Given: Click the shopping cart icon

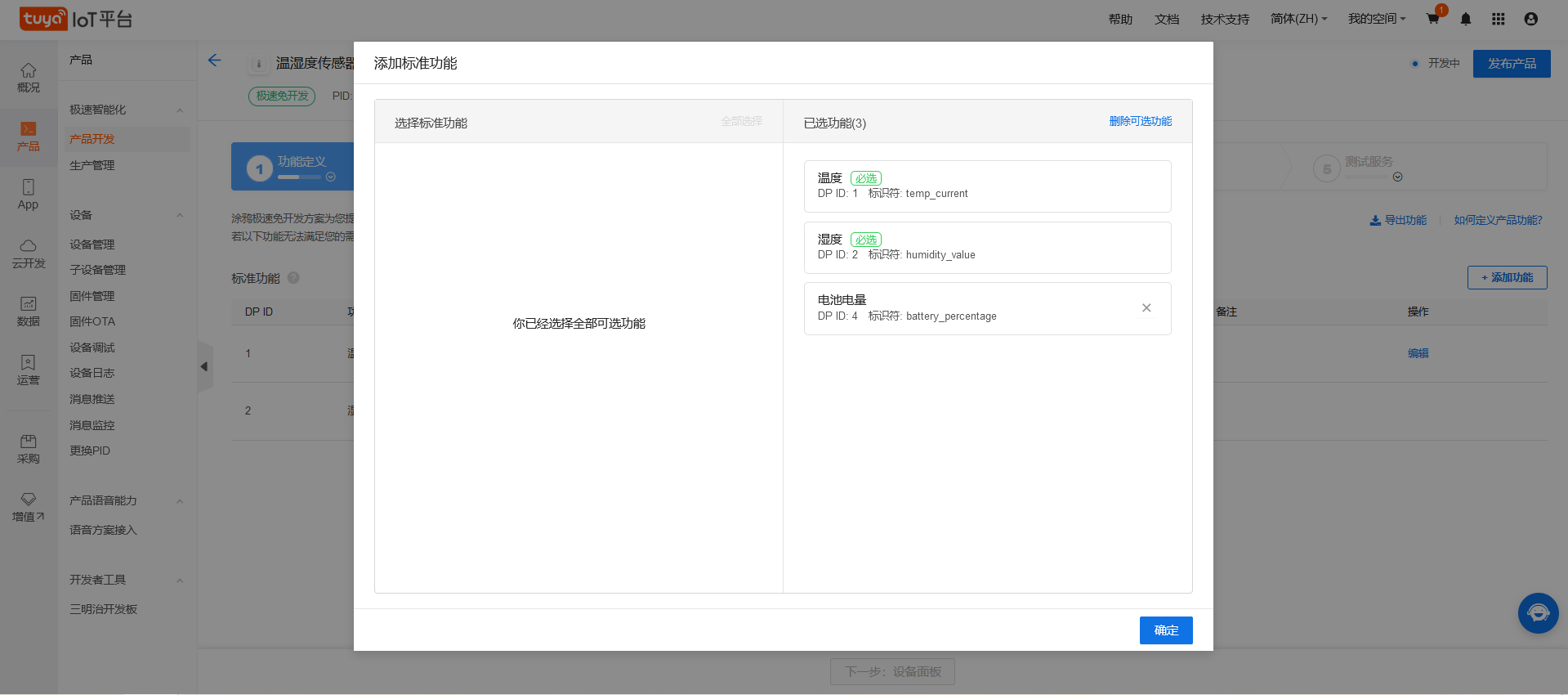Looking at the screenshot, I should click(1432, 19).
